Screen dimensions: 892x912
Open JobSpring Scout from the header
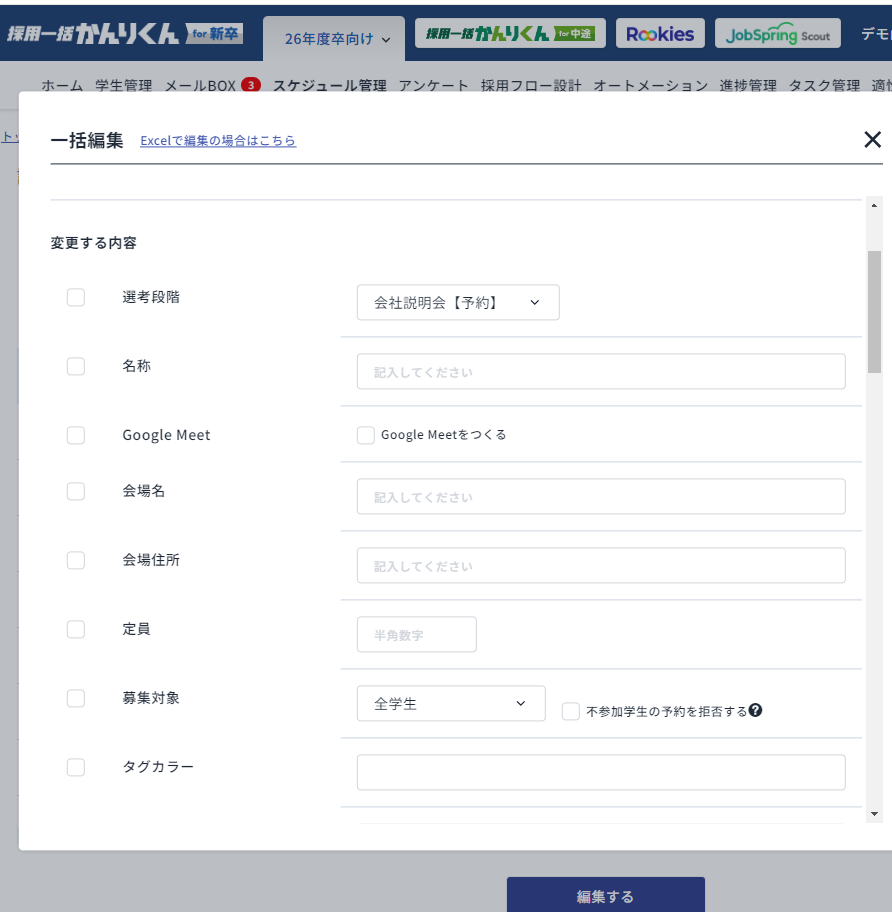coord(778,32)
